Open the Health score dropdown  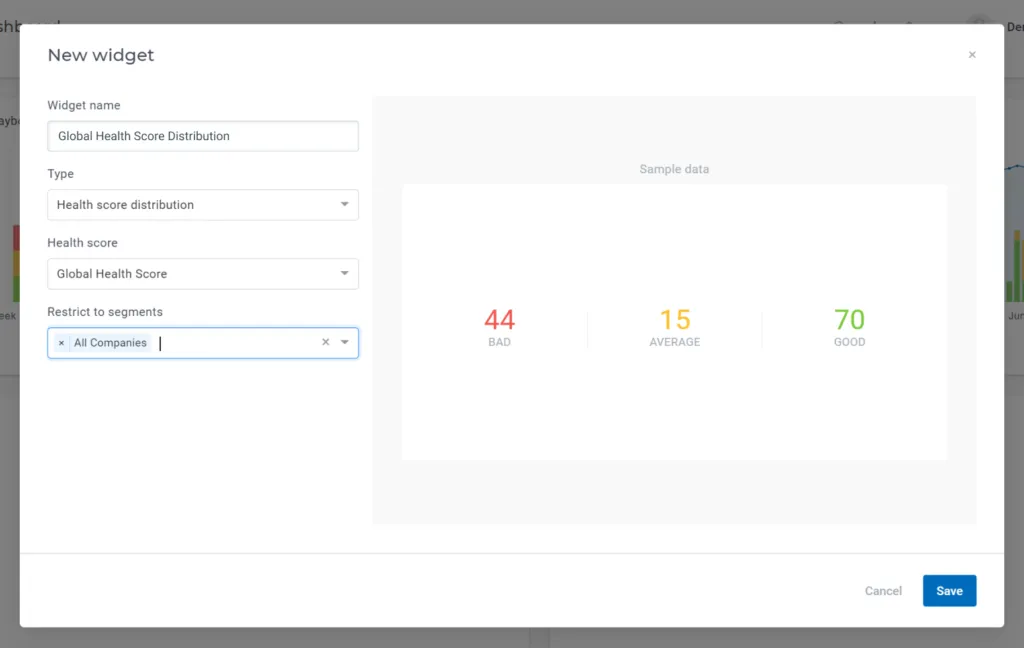click(203, 274)
